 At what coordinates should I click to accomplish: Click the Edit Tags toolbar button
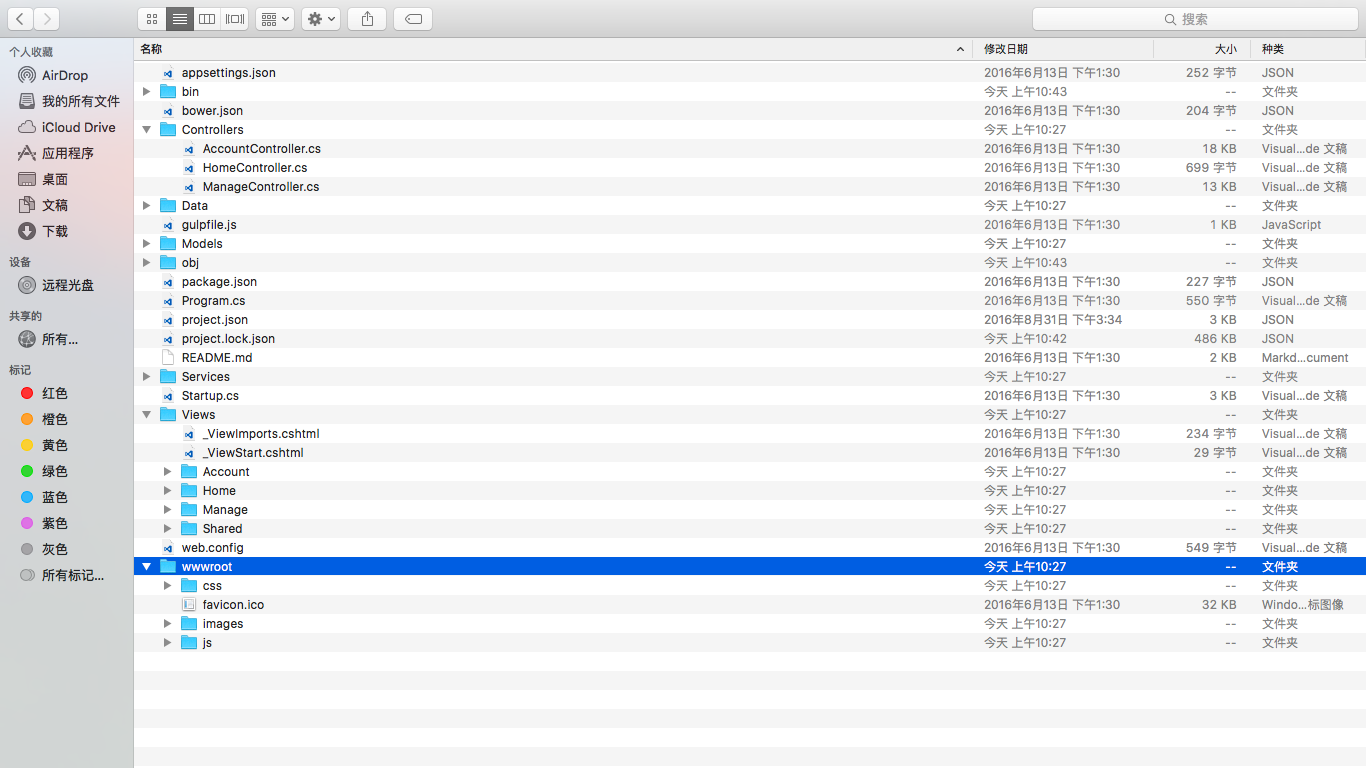[413, 19]
